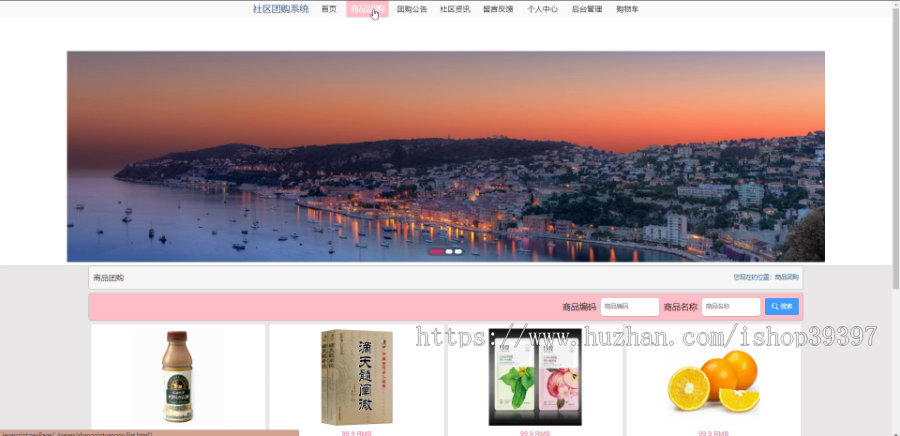Screen dimensions: 900x436
Task: Click the coastal sunset banner image
Action: click(446, 157)
